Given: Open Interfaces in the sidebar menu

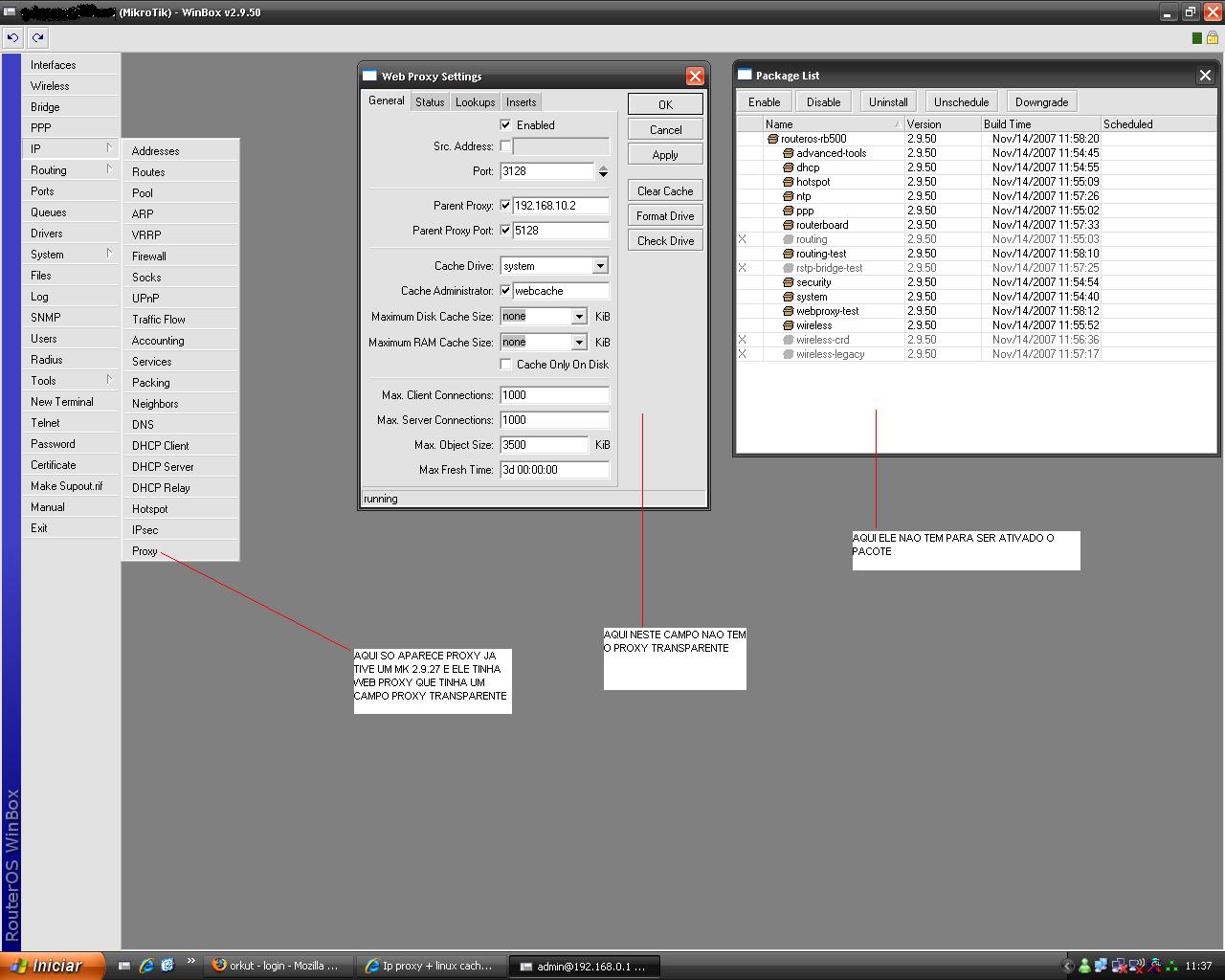Looking at the screenshot, I should (70, 64).
